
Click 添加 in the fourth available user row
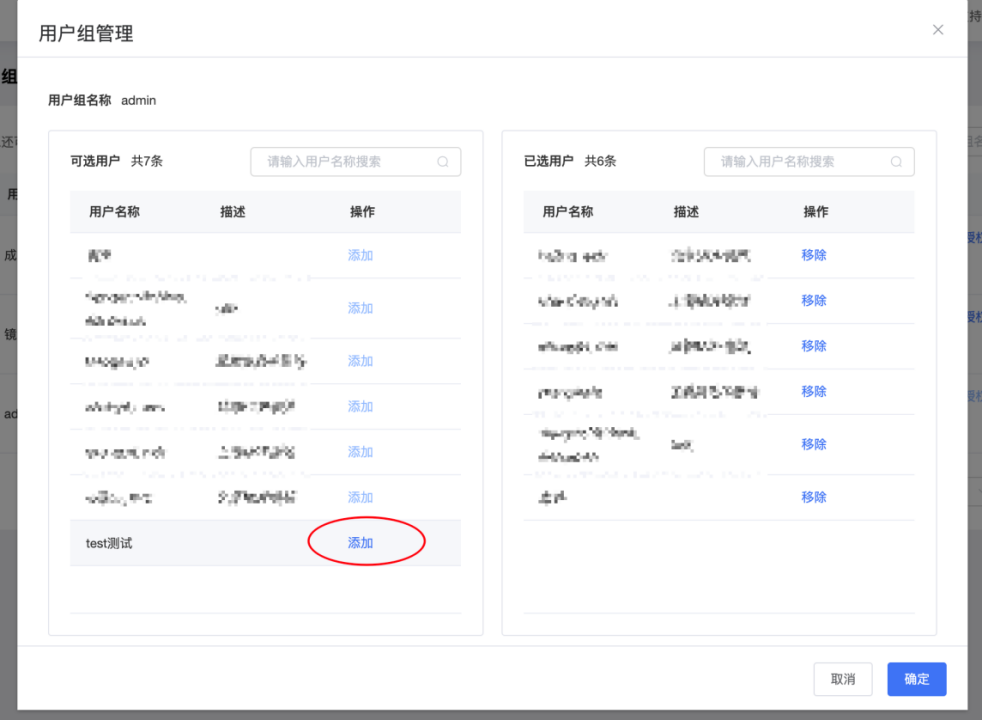[360, 407]
